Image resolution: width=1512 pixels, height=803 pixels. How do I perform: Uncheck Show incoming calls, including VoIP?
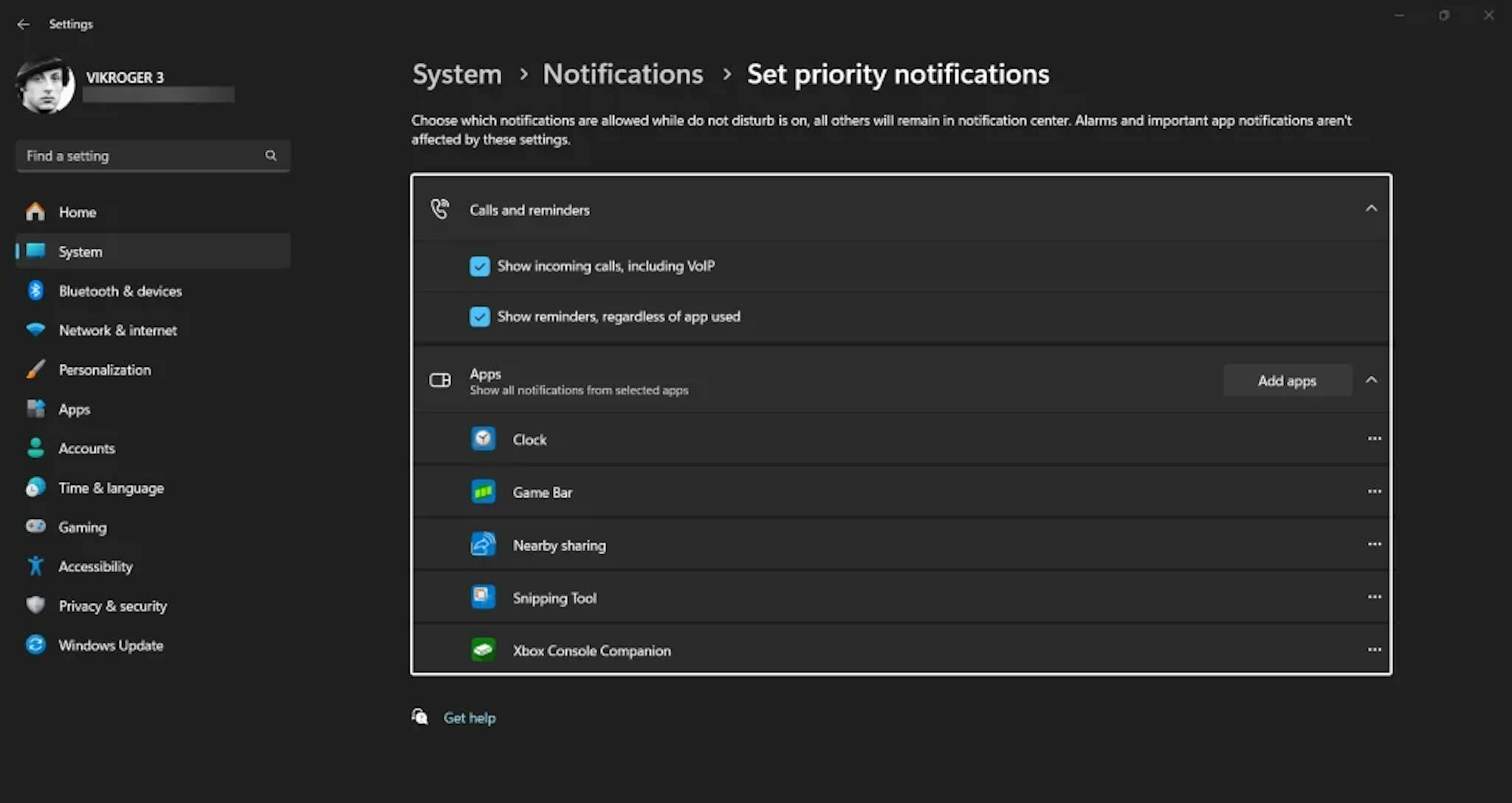coord(480,266)
